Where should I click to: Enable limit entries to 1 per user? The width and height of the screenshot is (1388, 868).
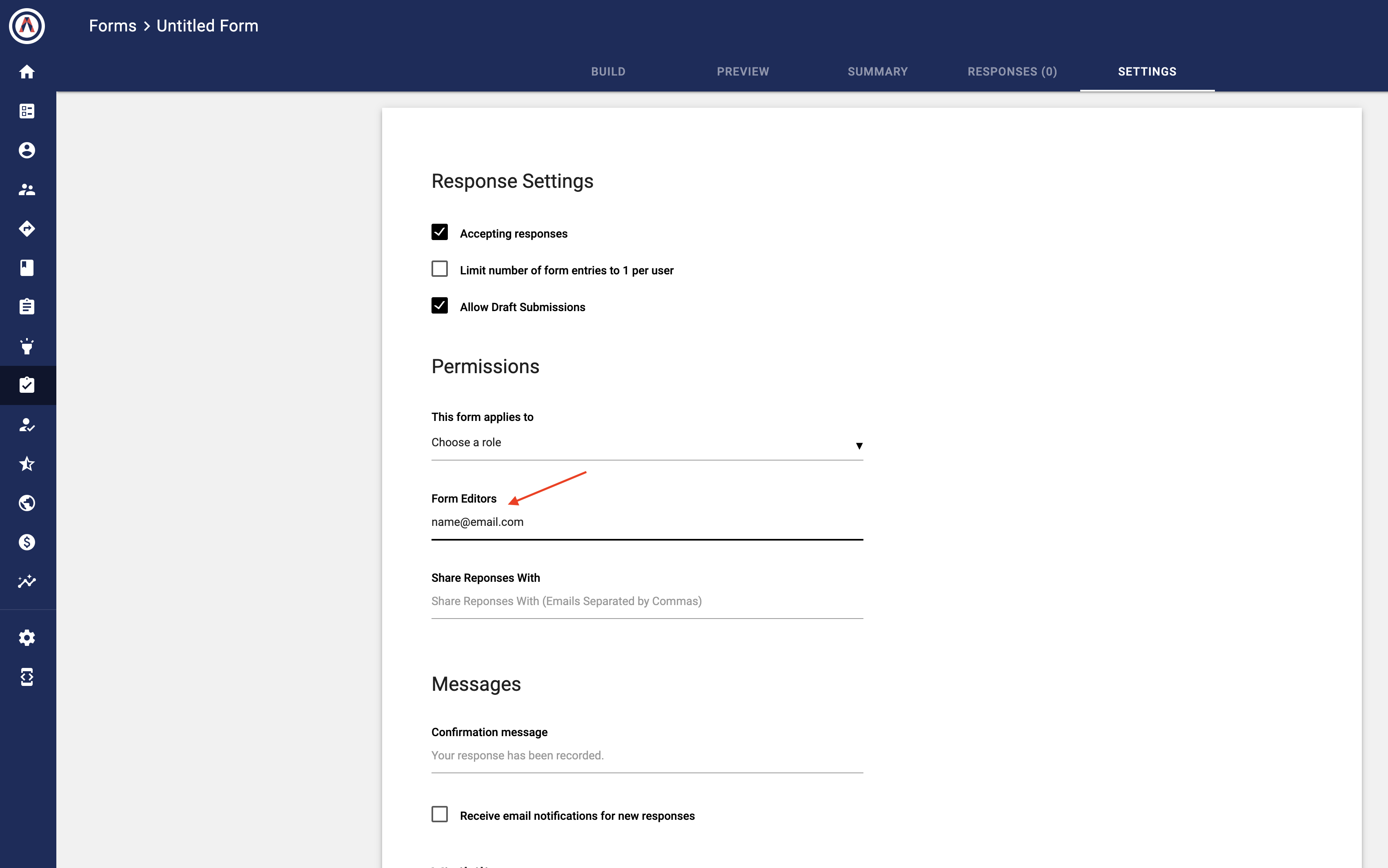click(440, 269)
